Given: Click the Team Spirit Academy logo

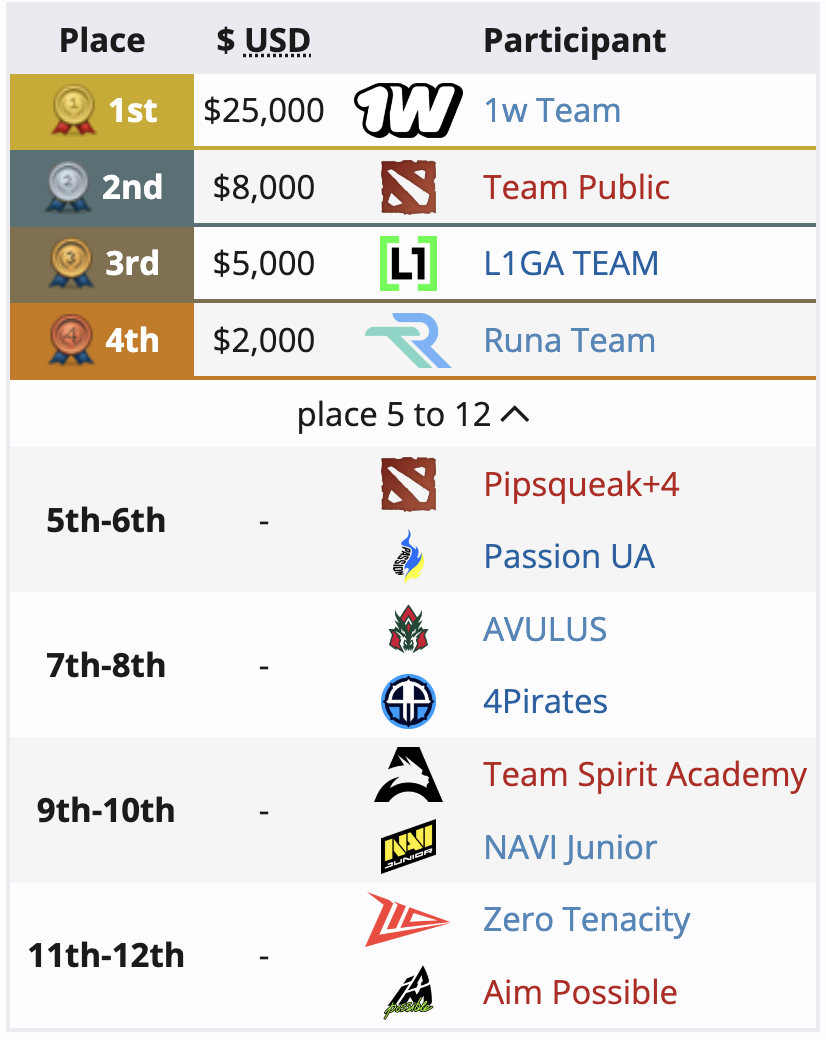Looking at the screenshot, I should (409, 775).
